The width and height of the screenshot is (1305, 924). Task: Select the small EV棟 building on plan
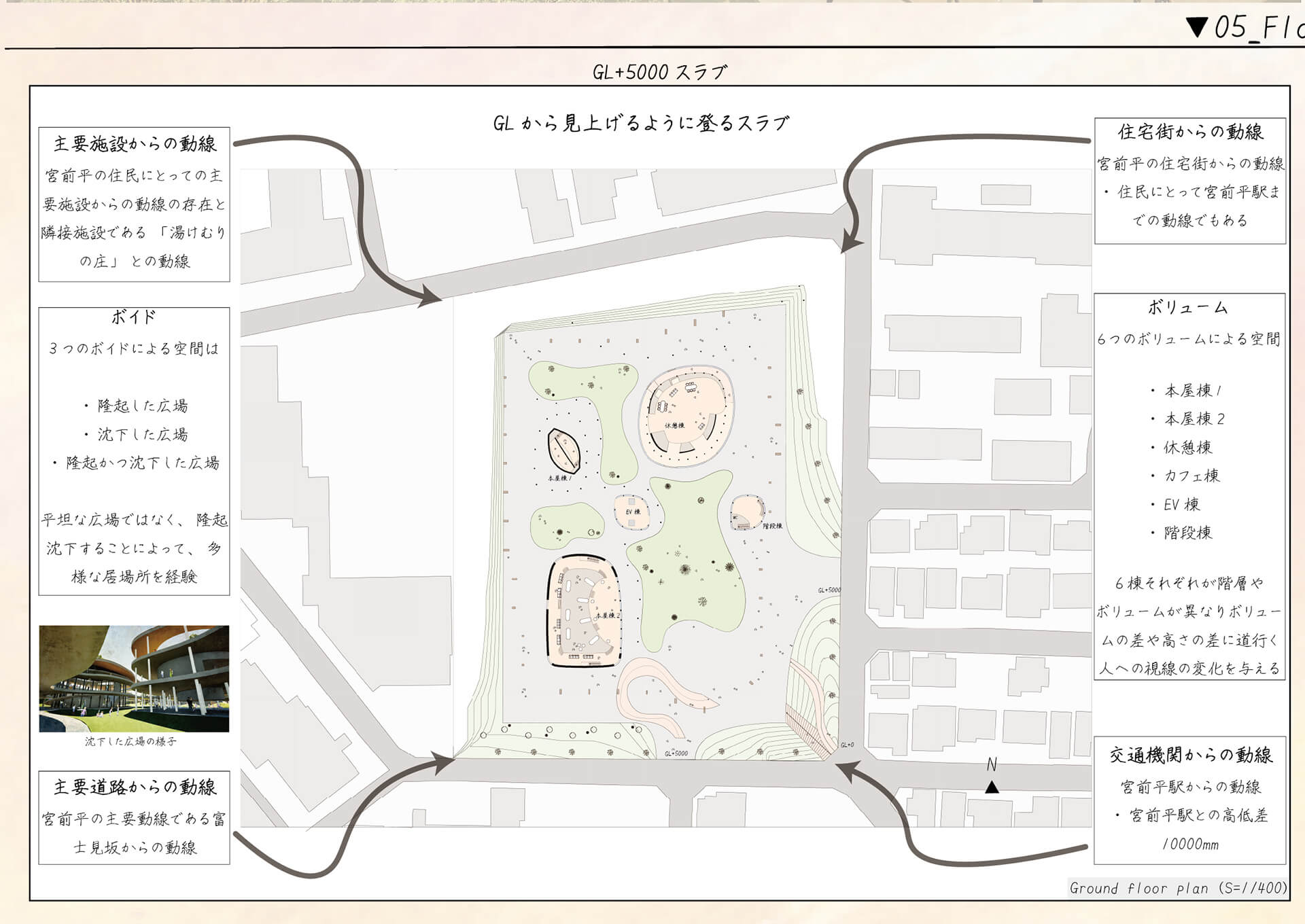point(632,512)
